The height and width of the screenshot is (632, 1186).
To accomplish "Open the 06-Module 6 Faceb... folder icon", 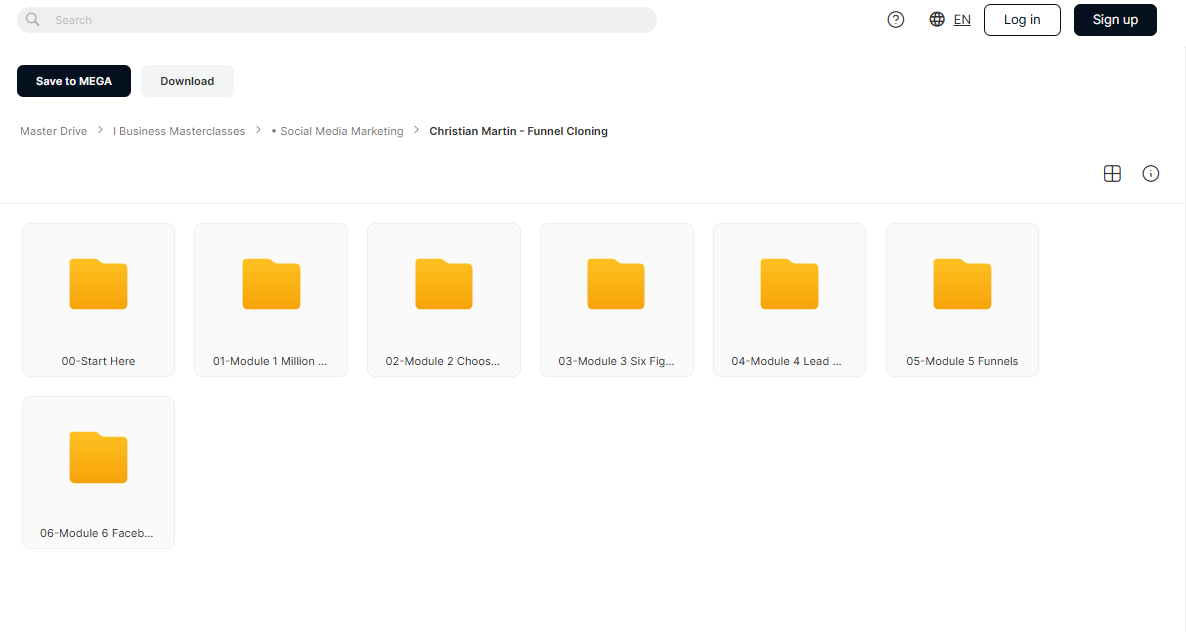I will pyautogui.click(x=98, y=457).
